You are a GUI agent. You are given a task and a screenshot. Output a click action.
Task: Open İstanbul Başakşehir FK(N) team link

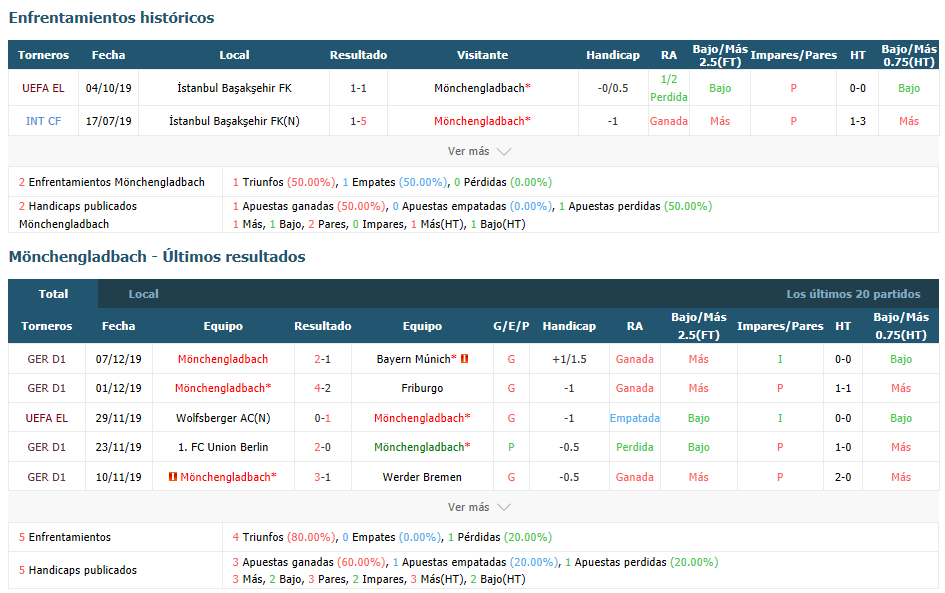(234, 121)
